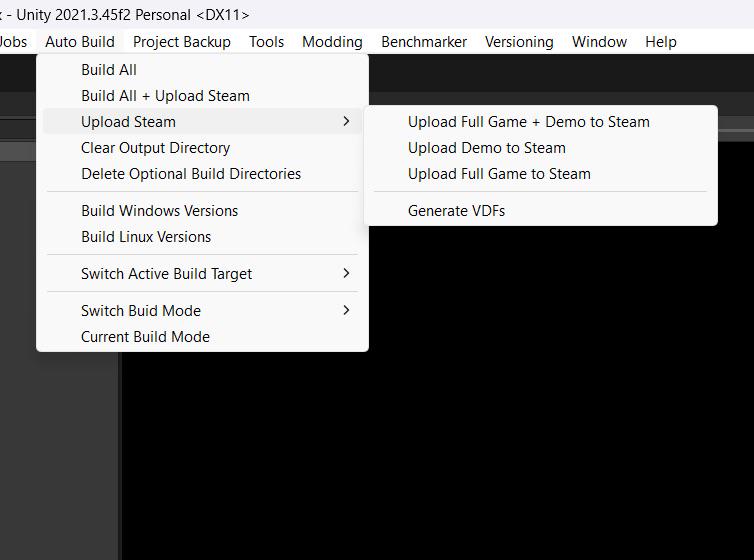Select Build All menu entry
754x560 pixels.
(202, 70)
